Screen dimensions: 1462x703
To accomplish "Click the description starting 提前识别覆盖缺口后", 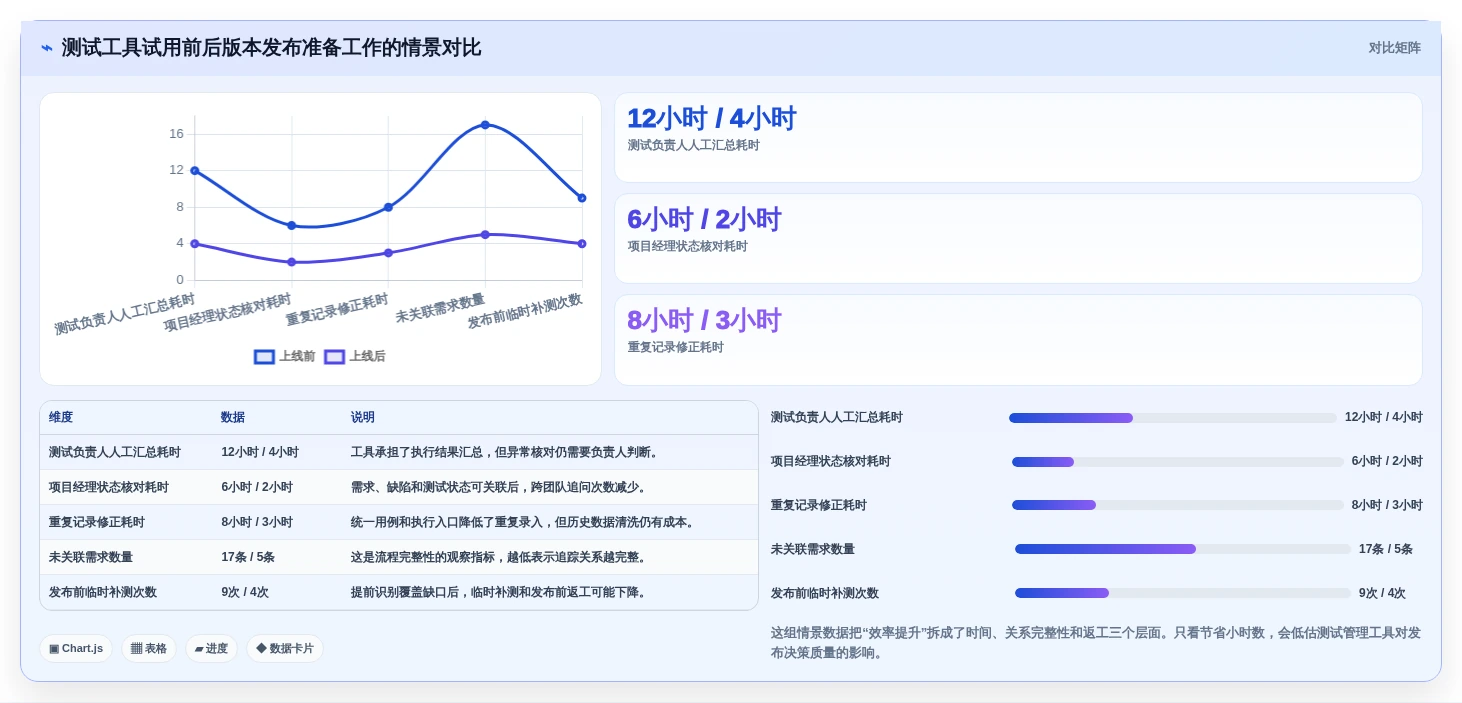I will (x=501, y=593).
